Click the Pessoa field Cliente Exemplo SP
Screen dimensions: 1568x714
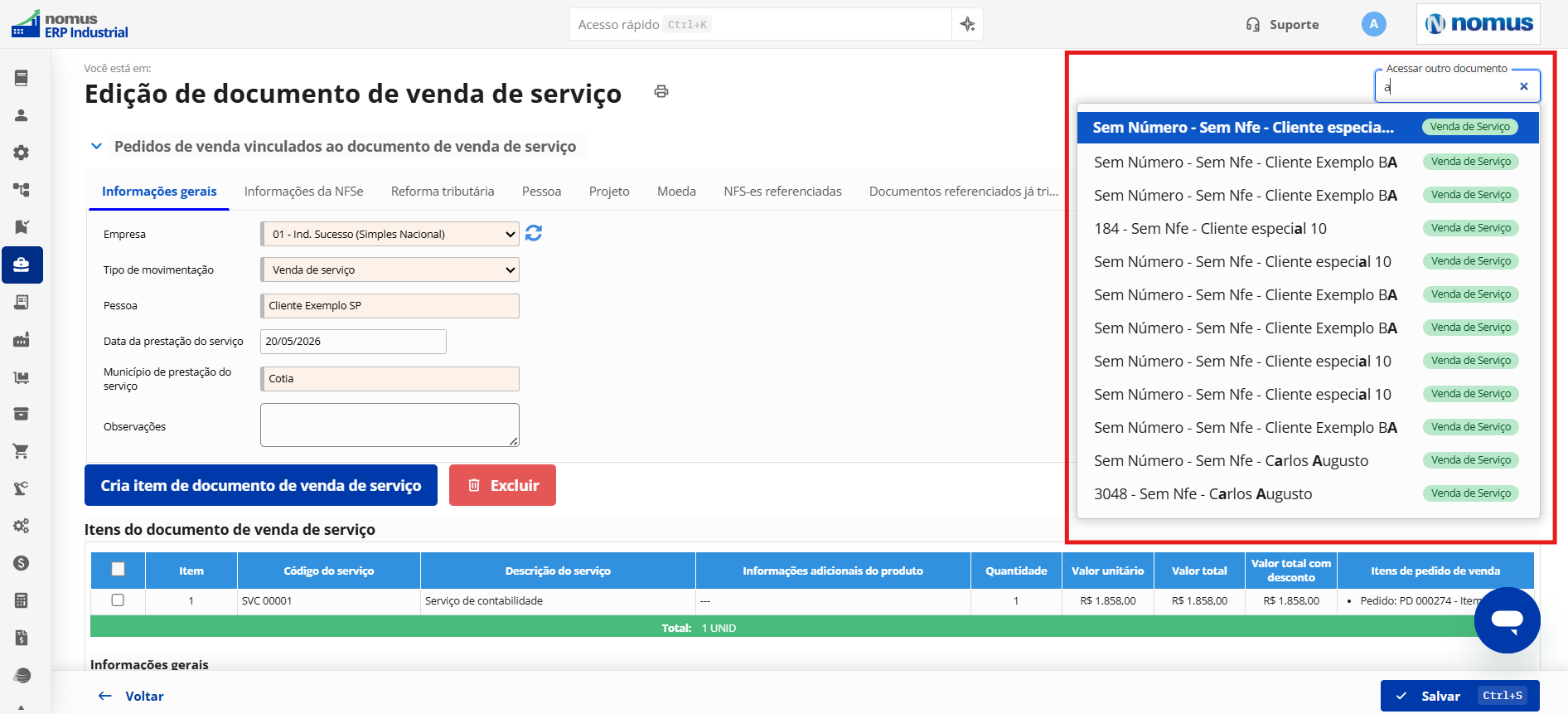pos(390,305)
